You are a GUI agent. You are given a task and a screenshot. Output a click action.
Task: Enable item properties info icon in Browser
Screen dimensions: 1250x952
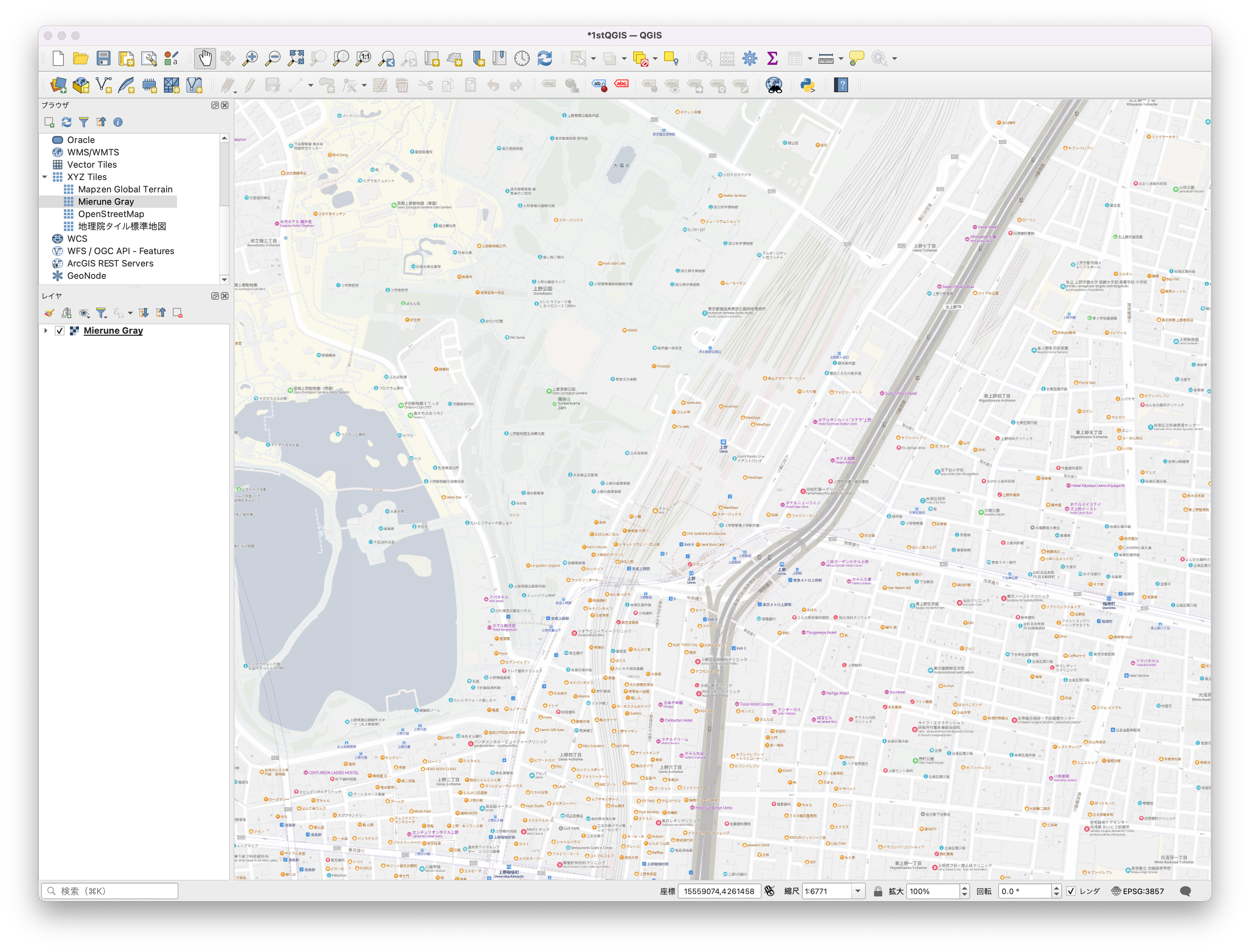(x=118, y=122)
